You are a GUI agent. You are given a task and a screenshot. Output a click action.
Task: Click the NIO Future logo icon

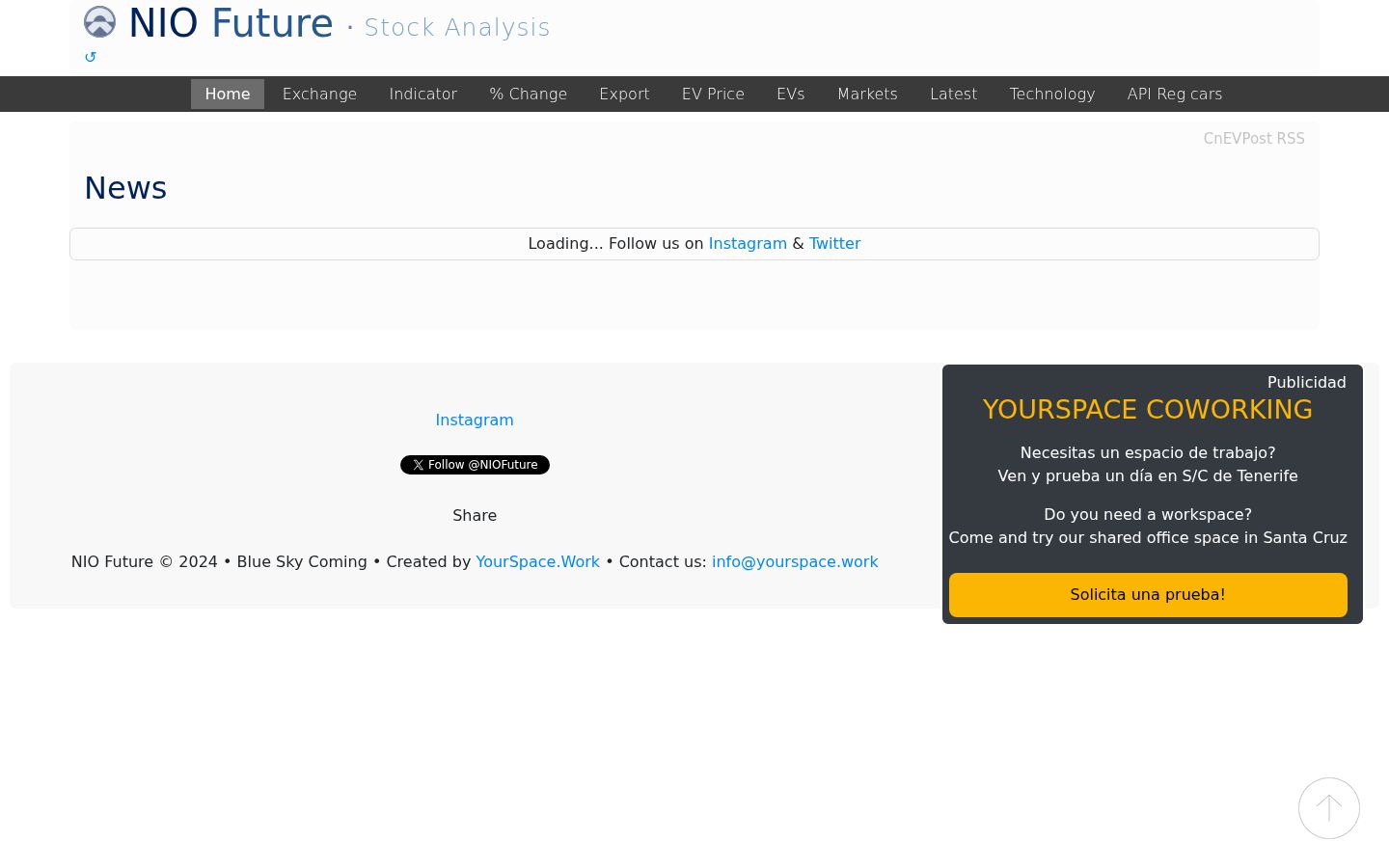(x=99, y=22)
